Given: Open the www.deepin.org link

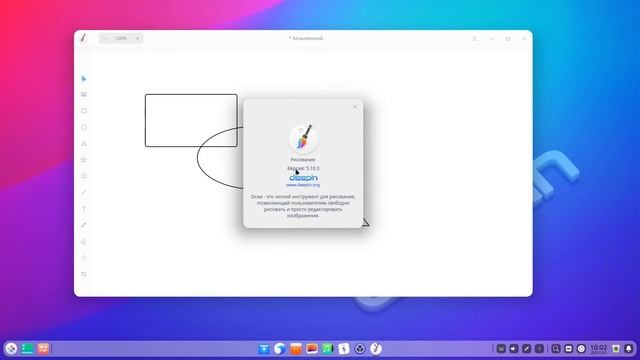Looking at the screenshot, I should 303,185.
